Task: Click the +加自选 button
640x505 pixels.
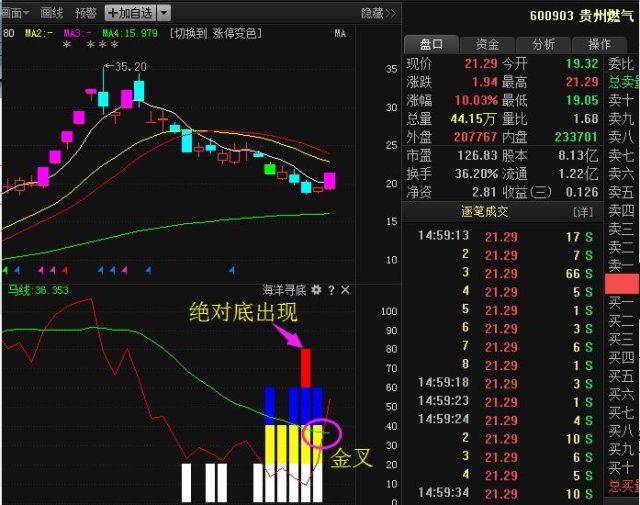Action: (x=131, y=13)
